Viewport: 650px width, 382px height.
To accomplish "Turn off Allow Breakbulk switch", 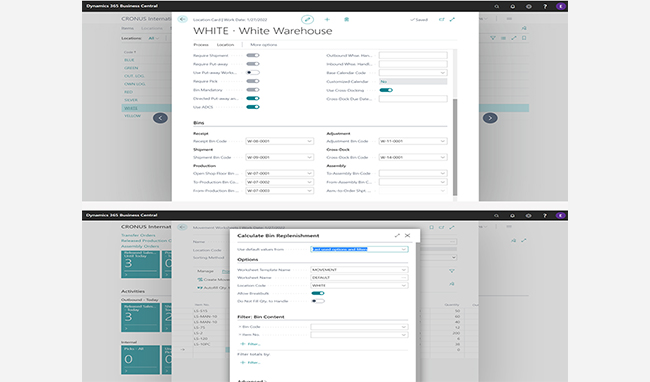I will coord(318,293).
